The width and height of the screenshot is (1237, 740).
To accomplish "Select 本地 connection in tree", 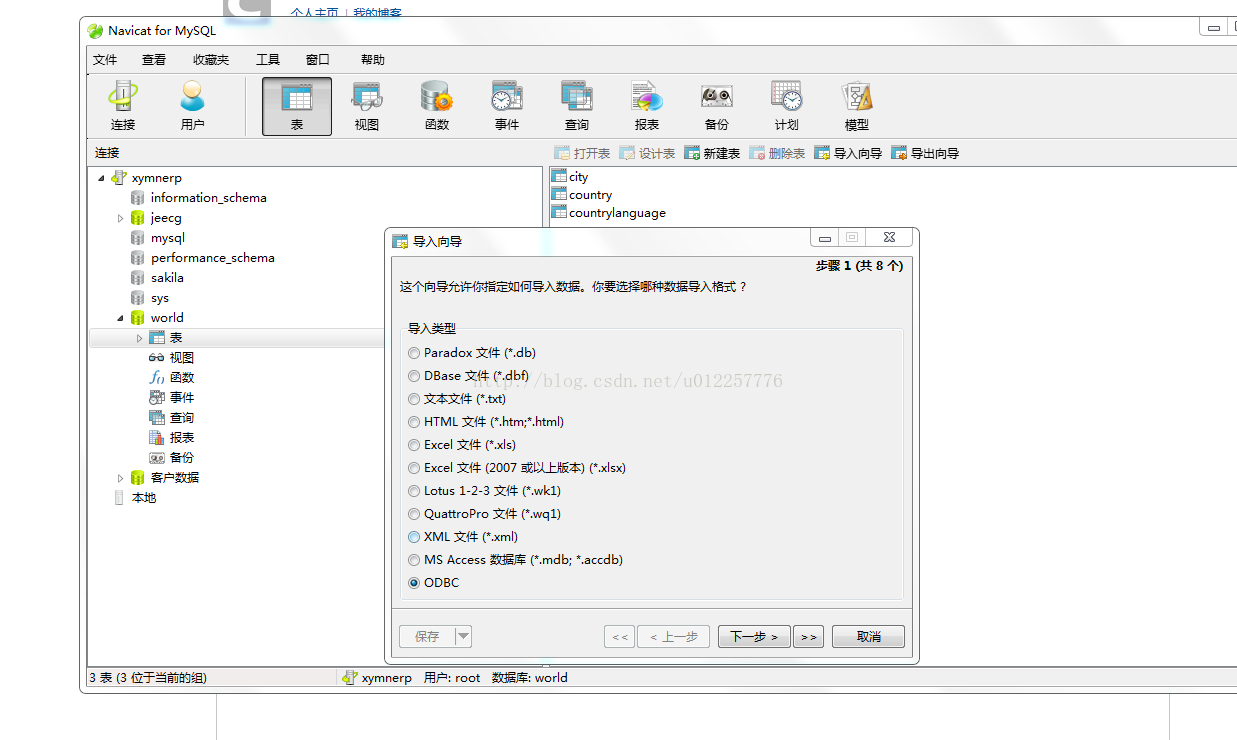I will [x=134, y=498].
